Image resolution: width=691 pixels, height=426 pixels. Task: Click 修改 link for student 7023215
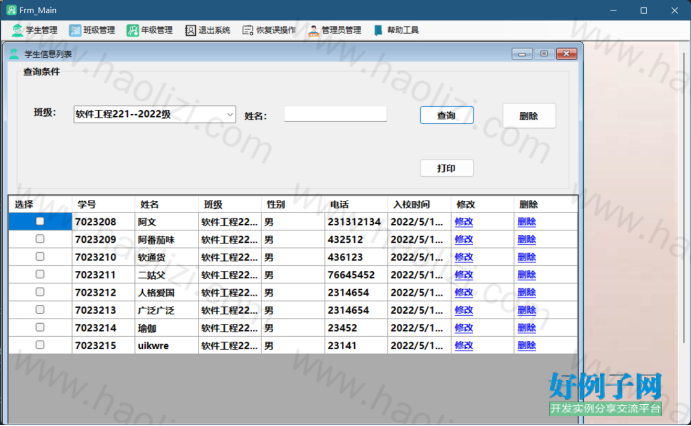click(x=464, y=345)
